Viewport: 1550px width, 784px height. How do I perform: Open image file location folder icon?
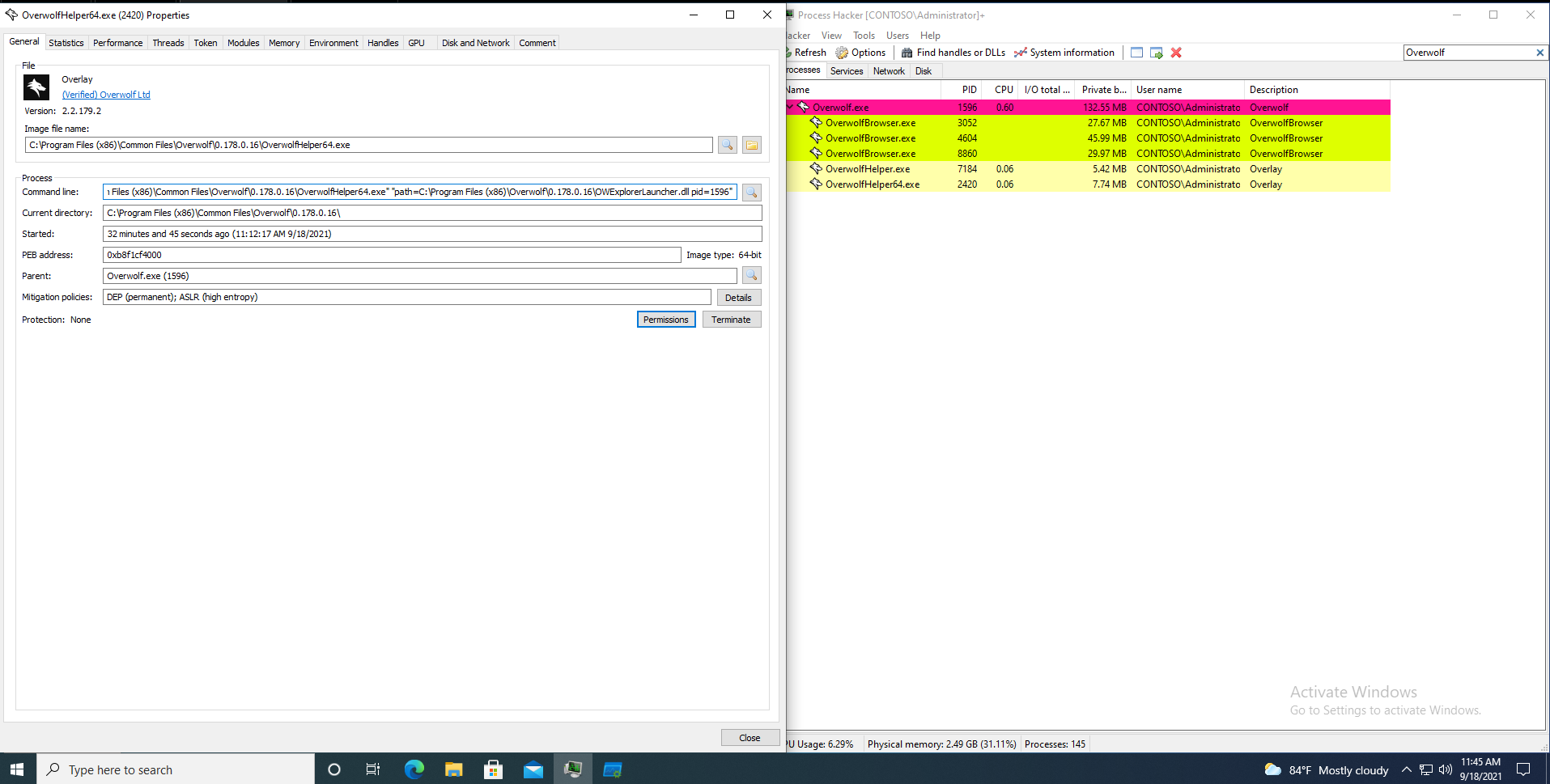pos(752,145)
